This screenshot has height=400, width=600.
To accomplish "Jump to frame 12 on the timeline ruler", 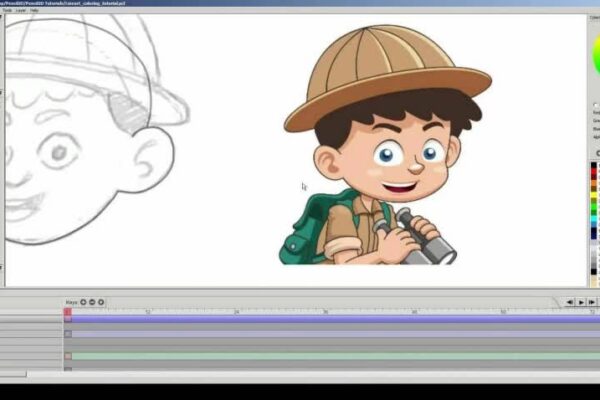I will (147, 312).
